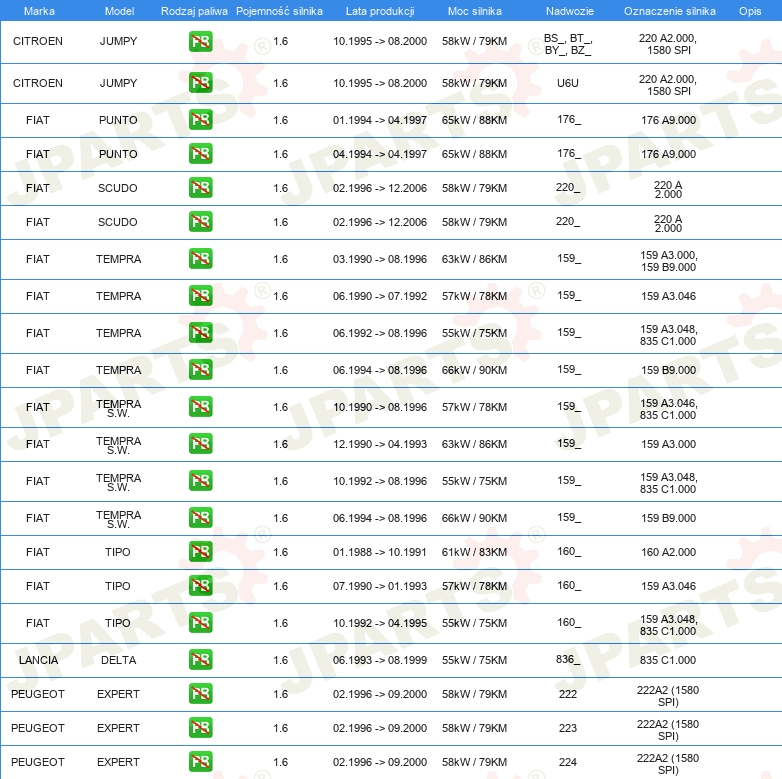Image resolution: width=782 pixels, height=779 pixels.
Task: Click fuel type icon in Lancia Delta row
Action: 200,660
